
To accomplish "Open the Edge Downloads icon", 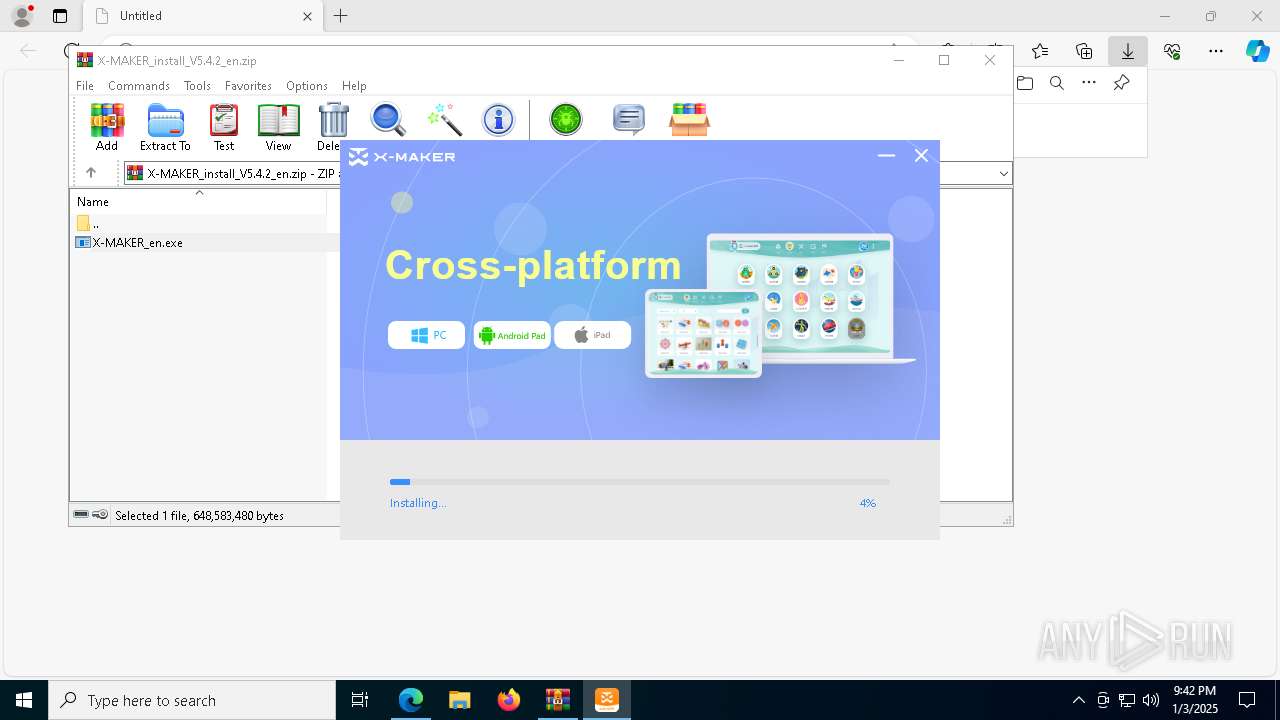I will 1128,51.
